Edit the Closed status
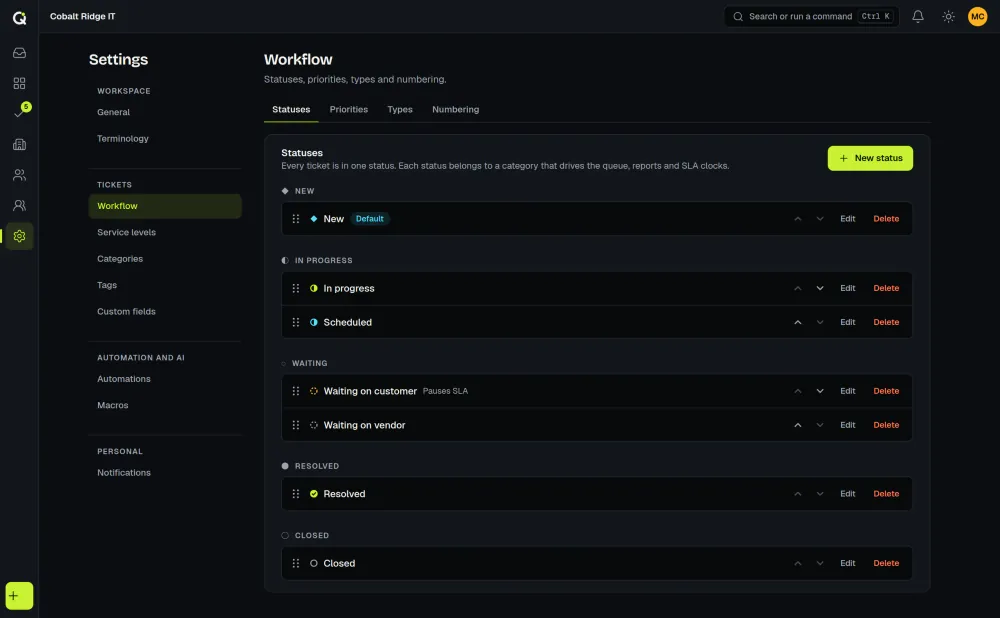Screen dimensions: 1000x618 pos(848,563)
